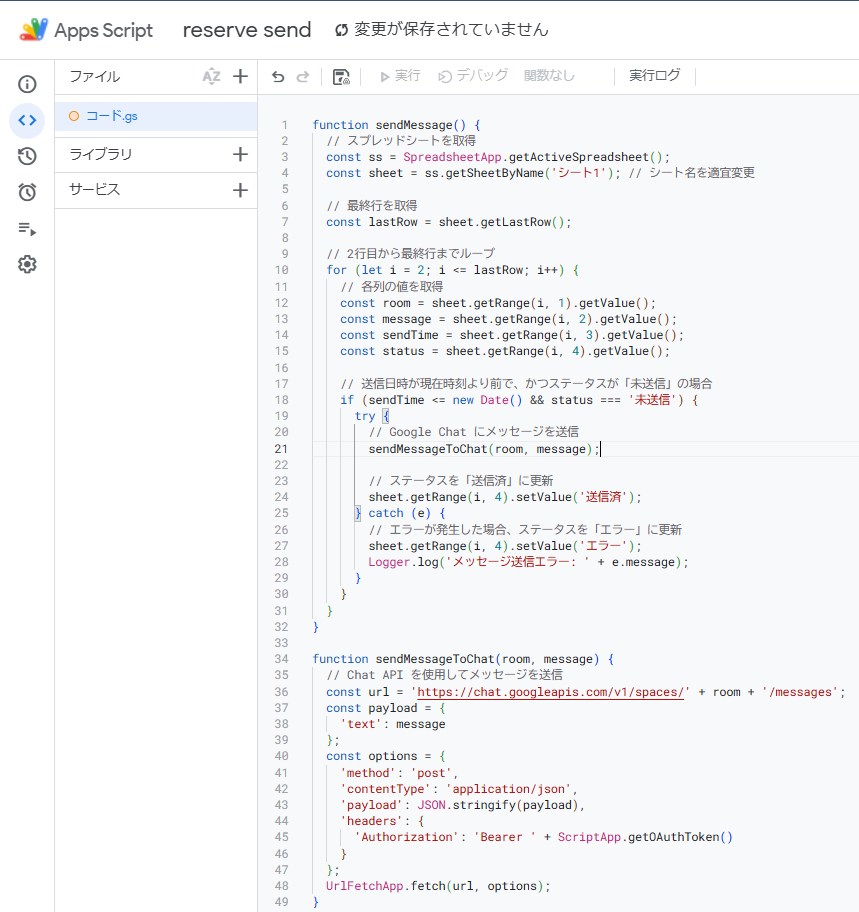The width and height of the screenshot is (859, 912).
Task: Click the '送信済' string on line 24
Action: point(604,497)
